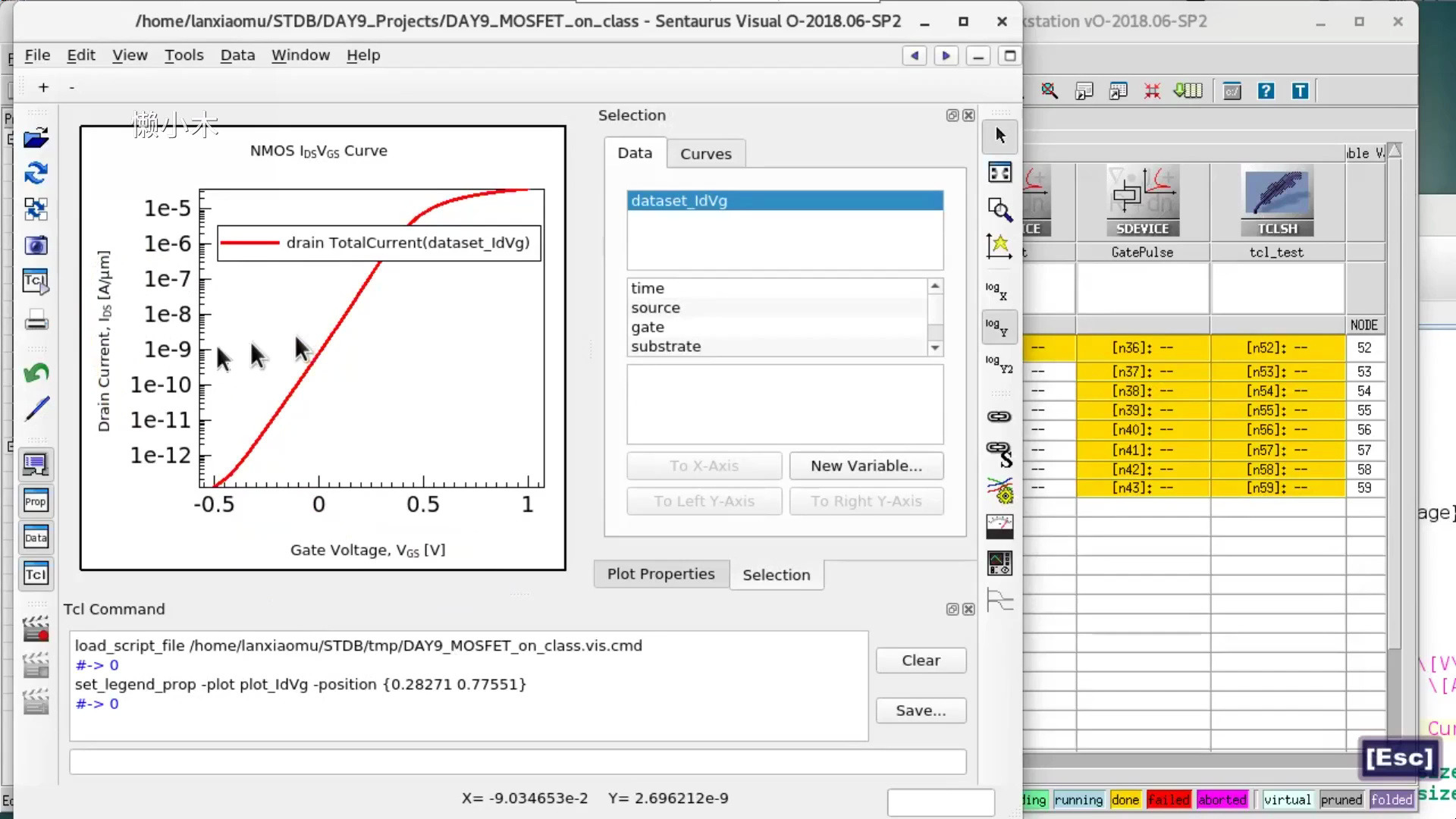Expand the gate variable entry in list
Image resolution: width=1456 pixels, height=819 pixels.
point(647,326)
